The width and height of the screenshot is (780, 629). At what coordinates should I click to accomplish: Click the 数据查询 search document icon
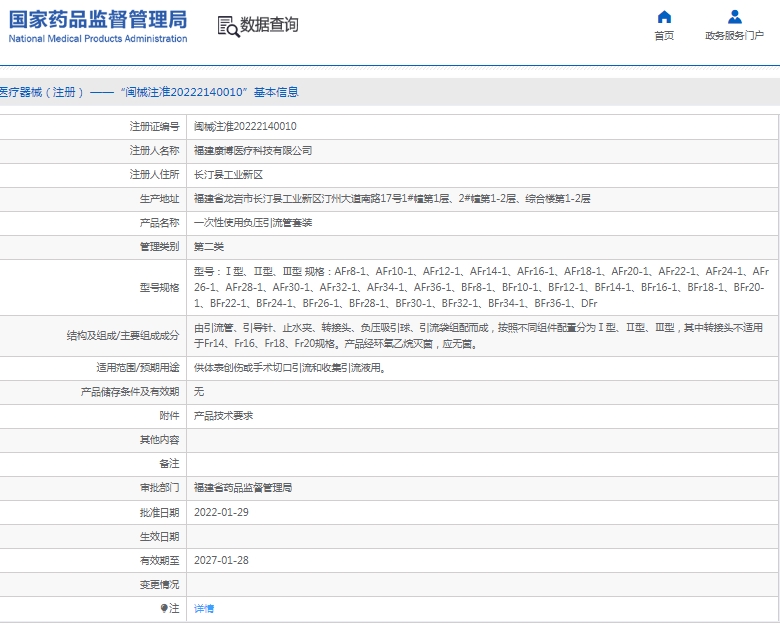click(x=228, y=26)
